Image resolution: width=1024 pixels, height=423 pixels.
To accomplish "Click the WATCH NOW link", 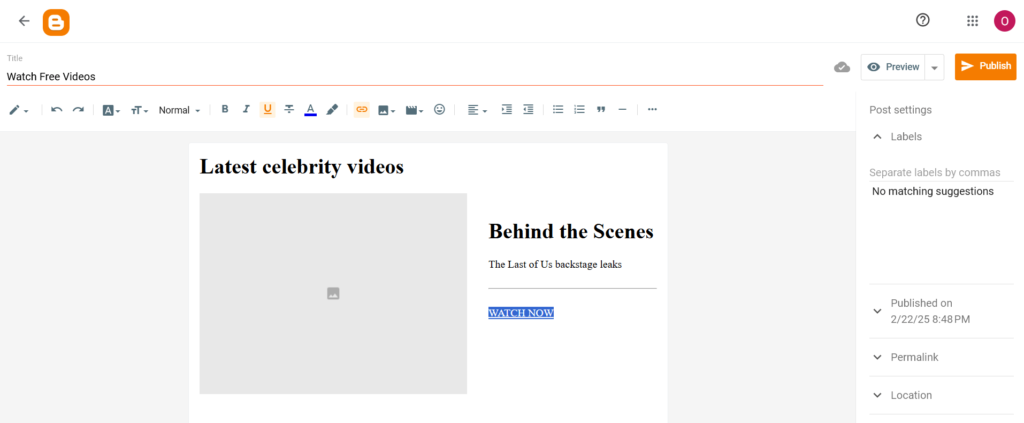I will 521,313.
